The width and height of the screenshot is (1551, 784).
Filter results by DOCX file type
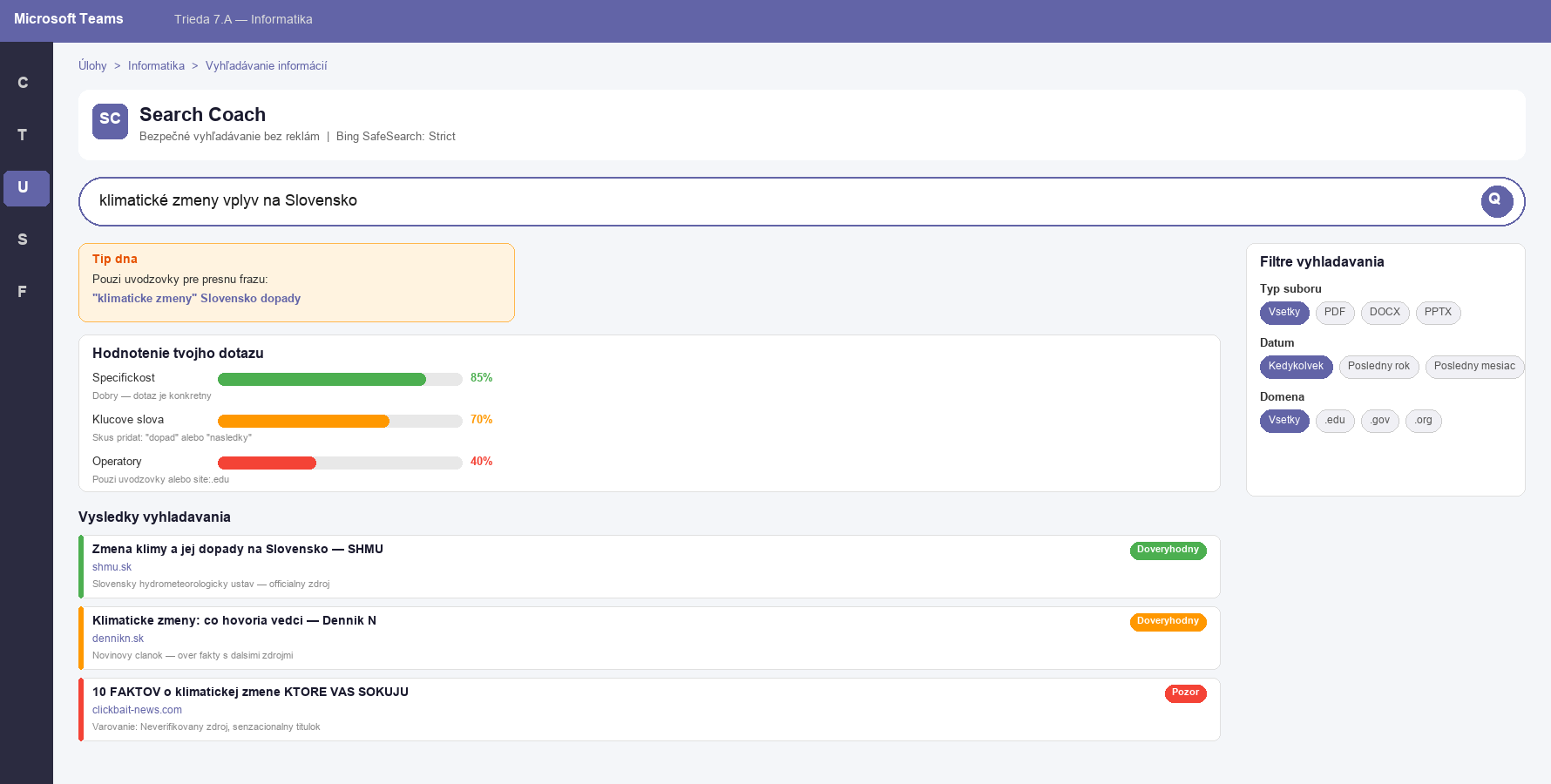(1385, 312)
